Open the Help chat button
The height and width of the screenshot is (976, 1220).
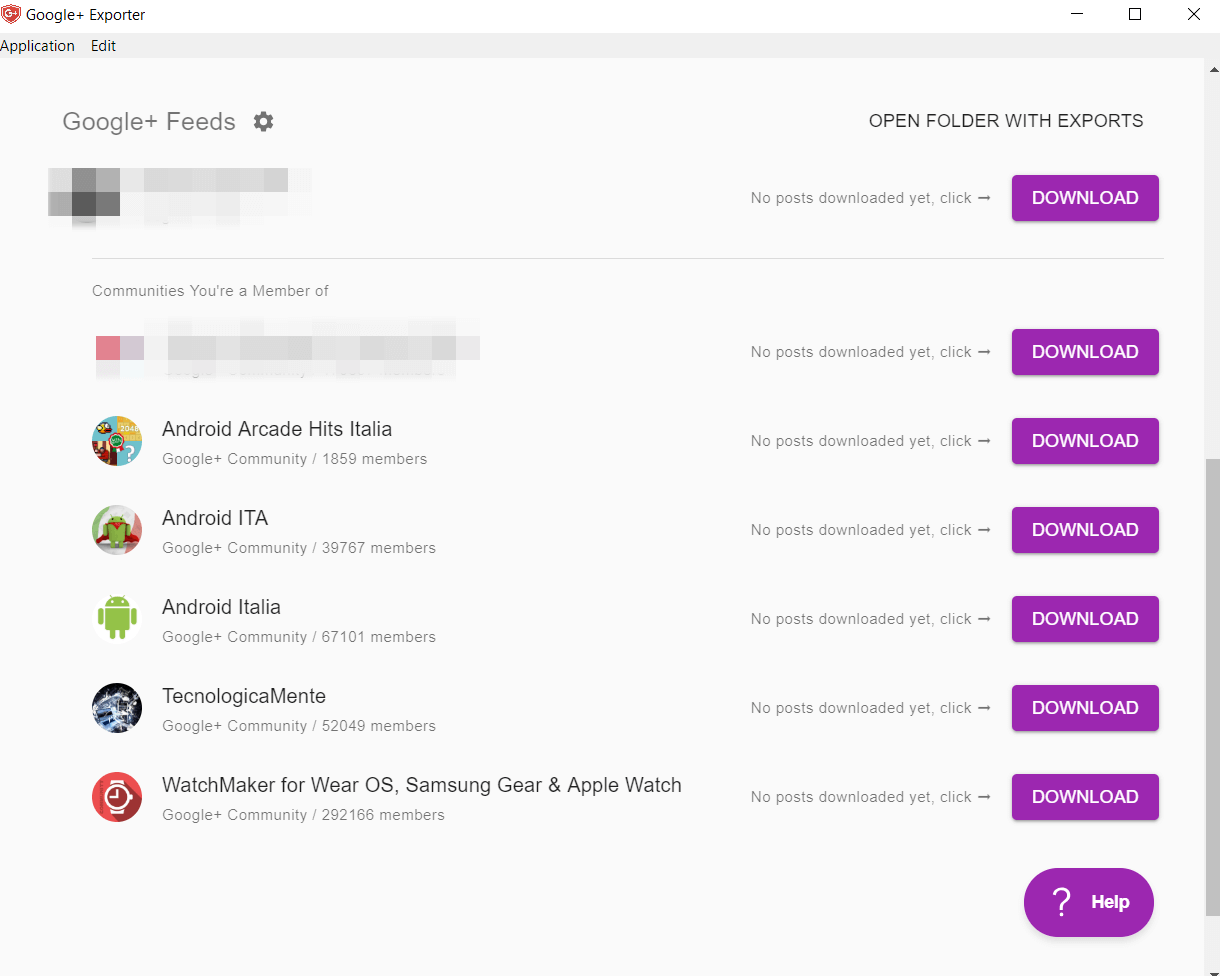pos(1089,902)
